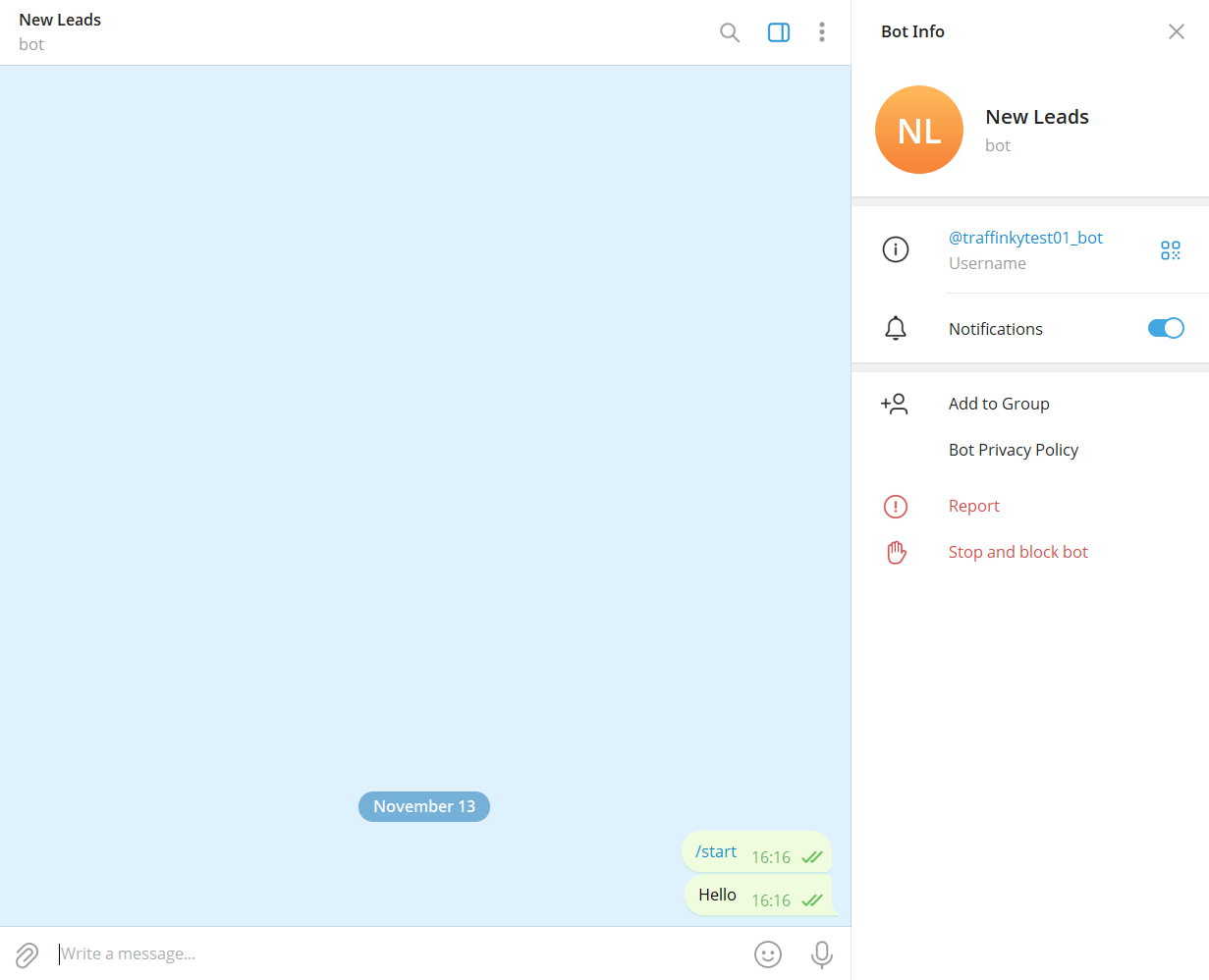The width and height of the screenshot is (1209, 980).
Task: Open the three-dot more options menu
Action: coord(822,32)
